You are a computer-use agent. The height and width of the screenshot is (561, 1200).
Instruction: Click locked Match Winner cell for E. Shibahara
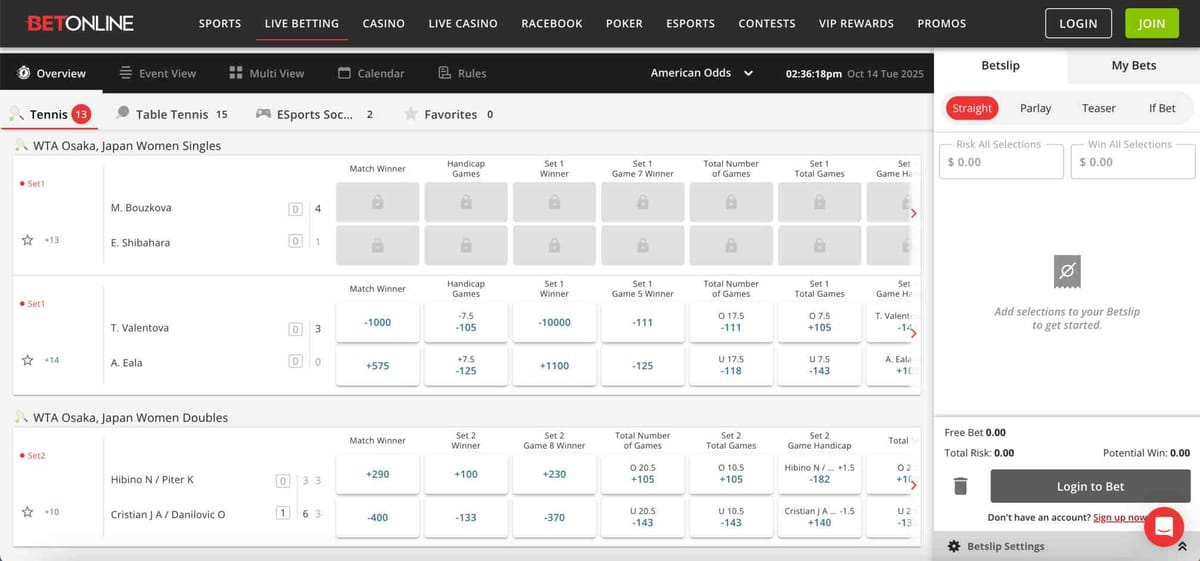pyautogui.click(x=377, y=245)
